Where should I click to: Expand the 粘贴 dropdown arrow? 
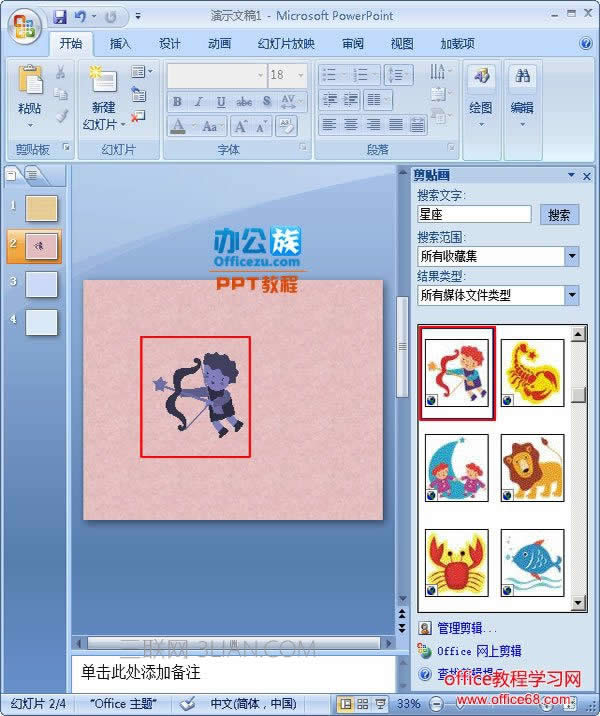click(x=30, y=125)
